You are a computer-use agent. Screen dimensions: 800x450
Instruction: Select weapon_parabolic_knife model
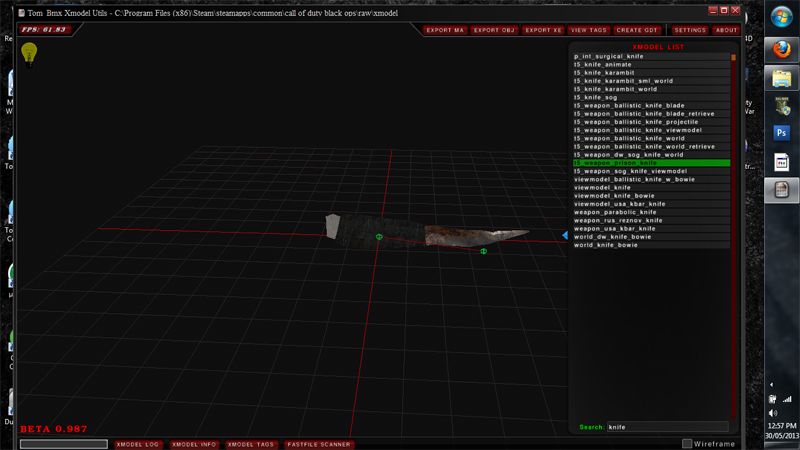click(x=652, y=212)
